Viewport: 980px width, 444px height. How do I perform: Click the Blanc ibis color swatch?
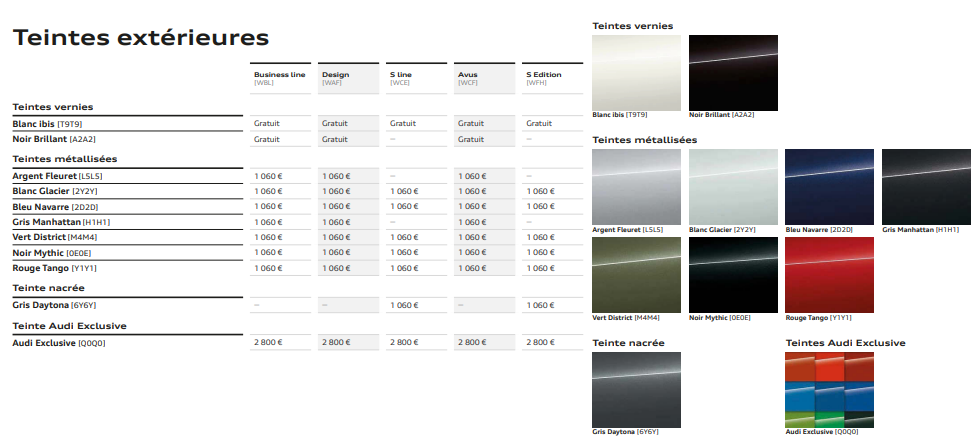(636, 72)
